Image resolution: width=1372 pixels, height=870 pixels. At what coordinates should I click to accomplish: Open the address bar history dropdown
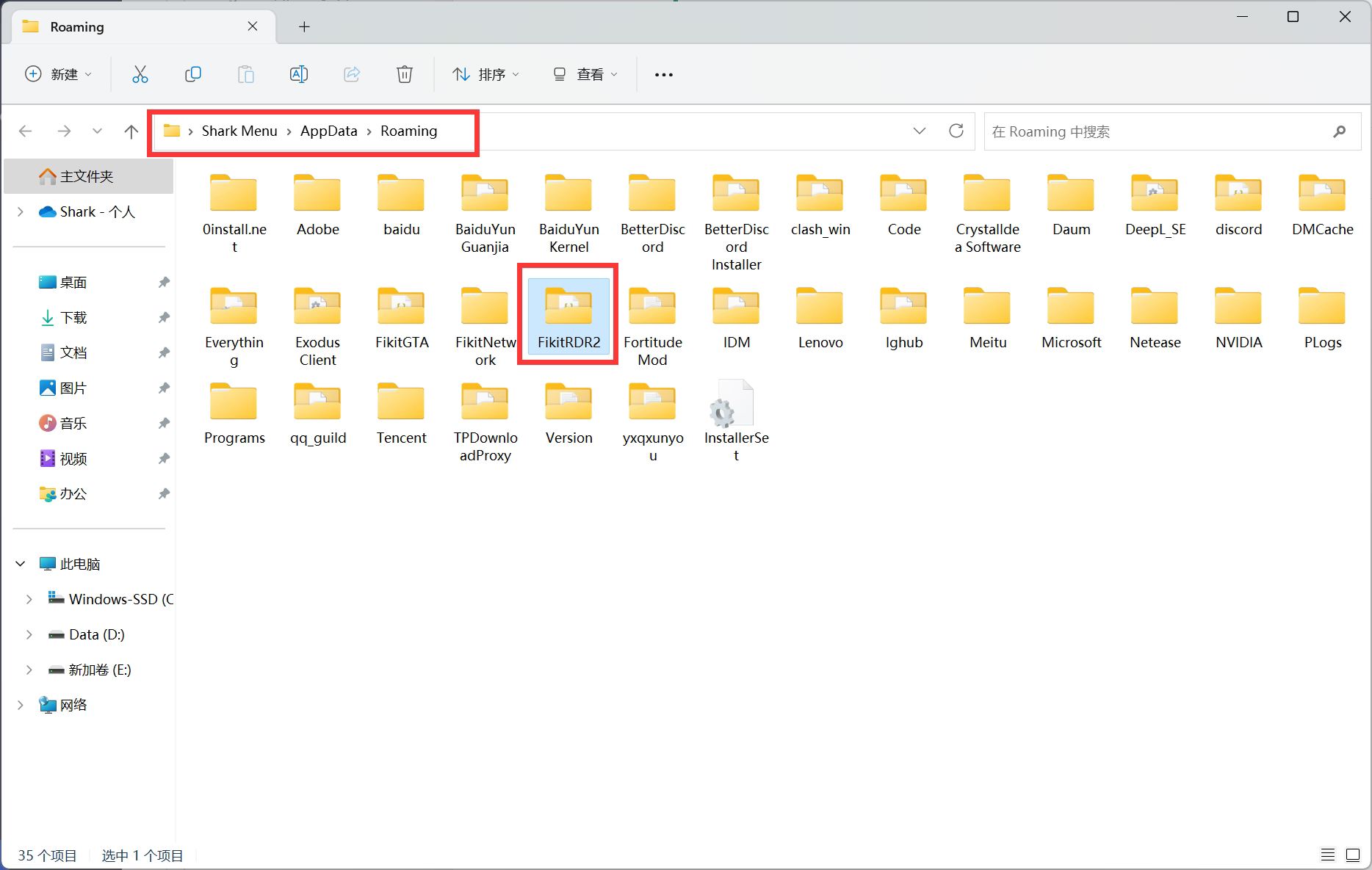[x=919, y=131]
